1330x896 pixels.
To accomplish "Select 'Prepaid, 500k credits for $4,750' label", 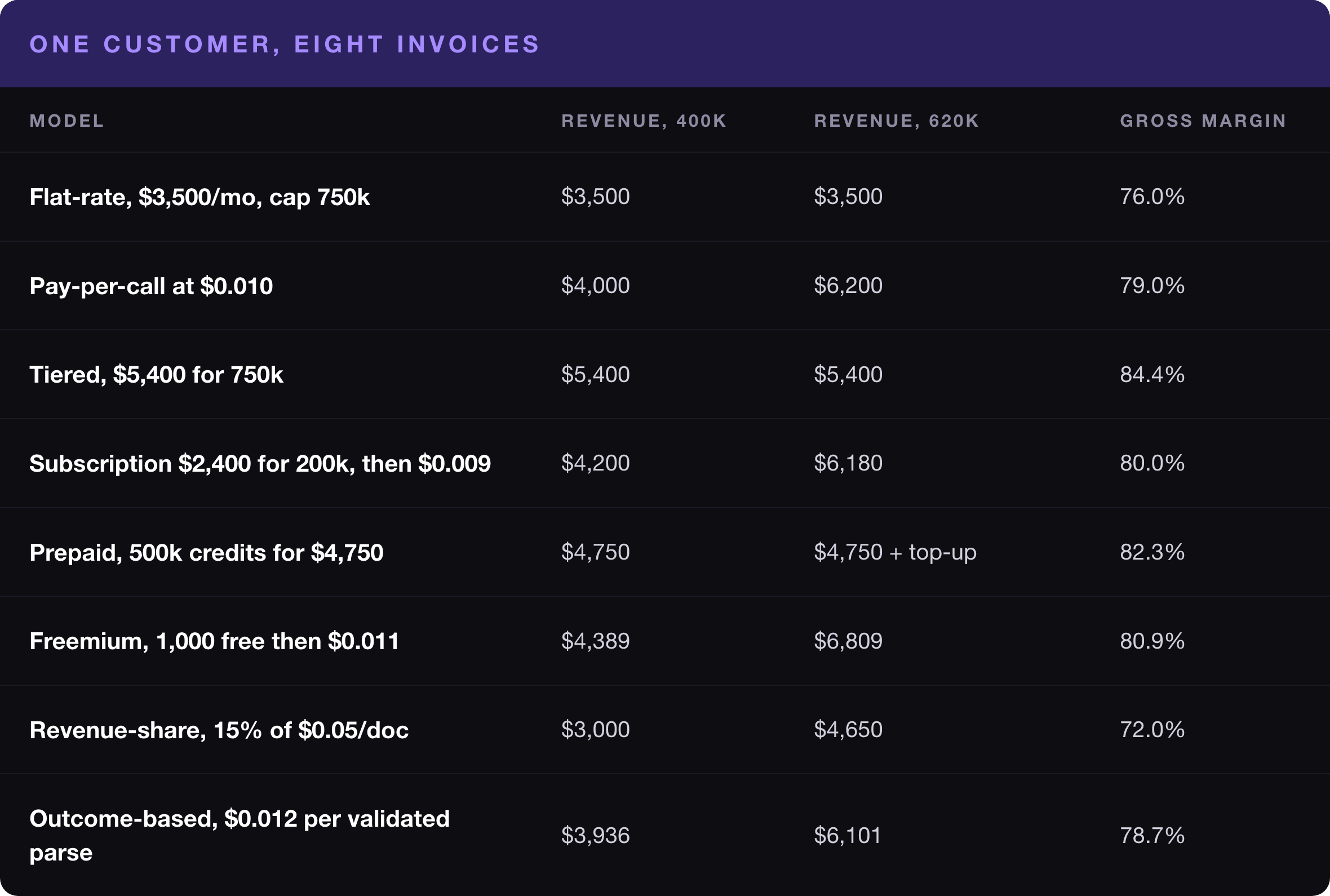I will (x=206, y=553).
